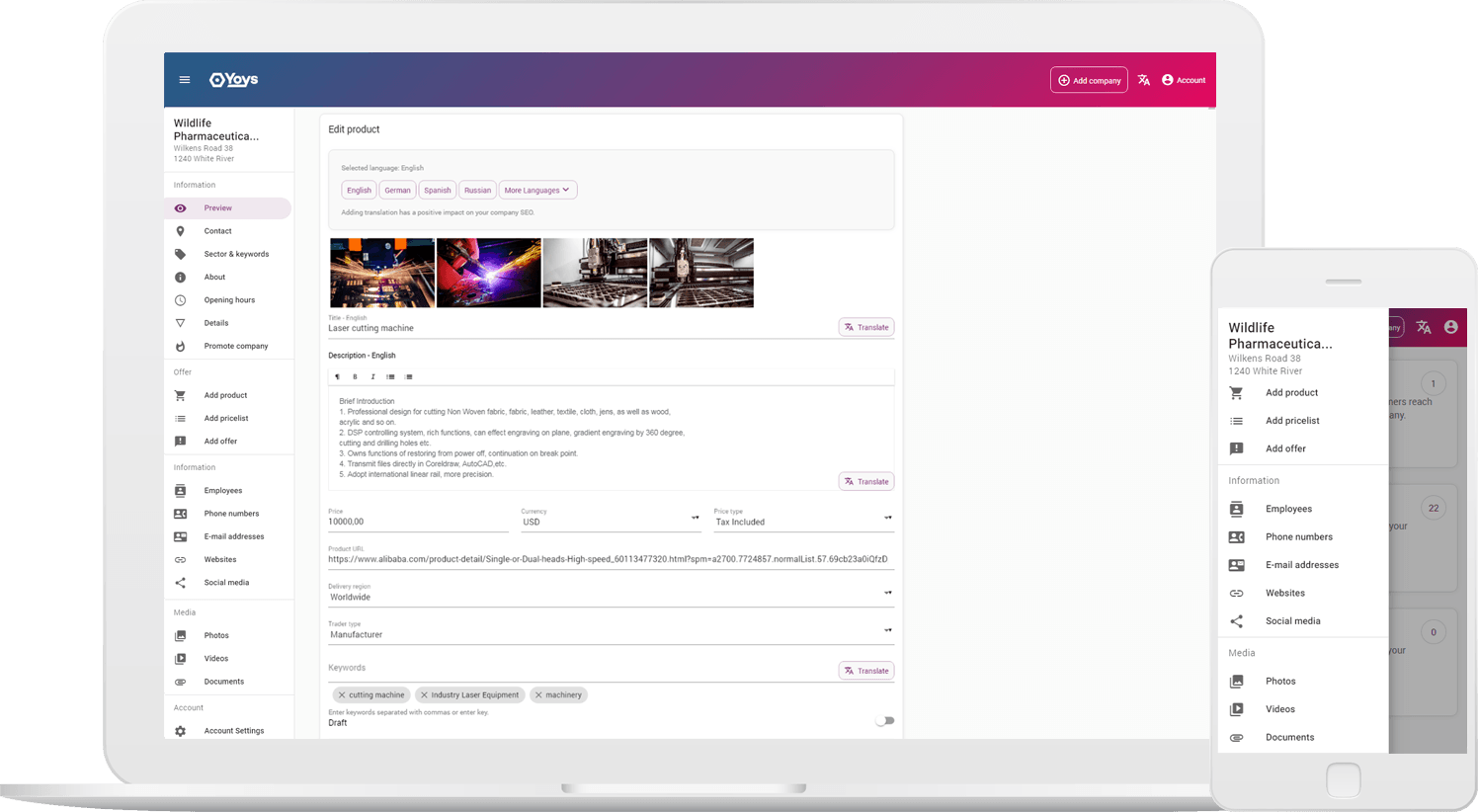Viewport: 1478px width, 812px height.
Task: Open Account Settings in sidebar
Action: [233, 731]
